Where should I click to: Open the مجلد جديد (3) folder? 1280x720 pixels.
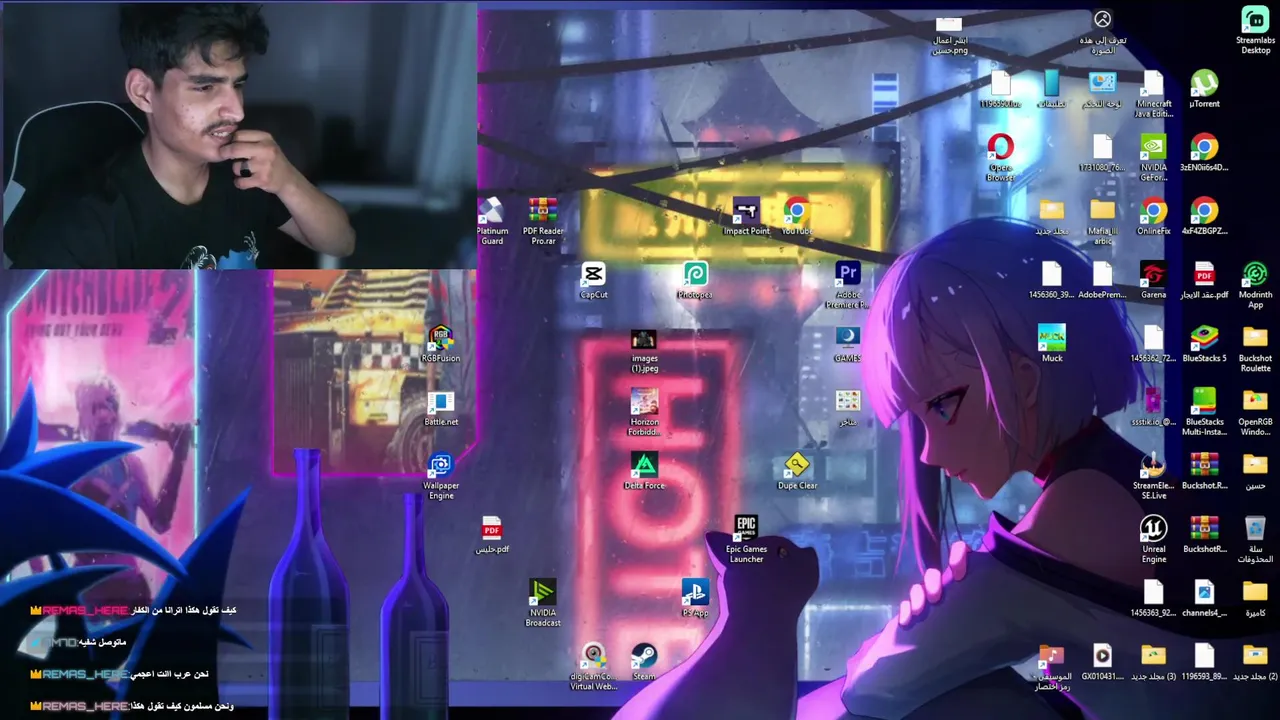tap(1153, 662)
